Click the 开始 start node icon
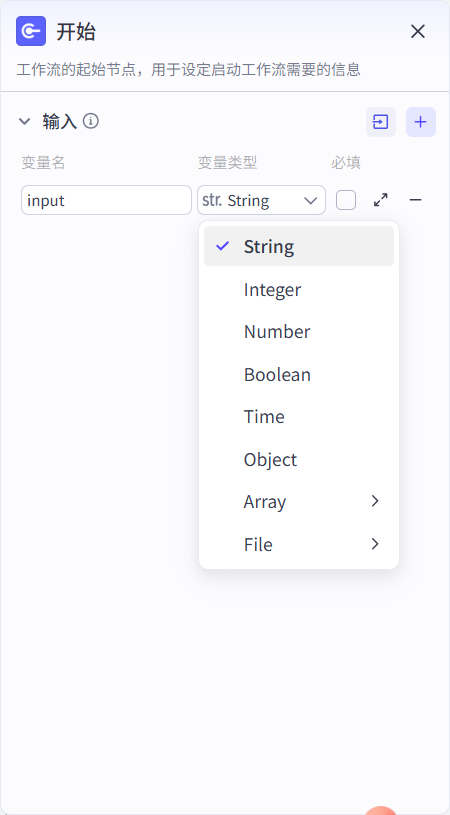 coord(31,31)
